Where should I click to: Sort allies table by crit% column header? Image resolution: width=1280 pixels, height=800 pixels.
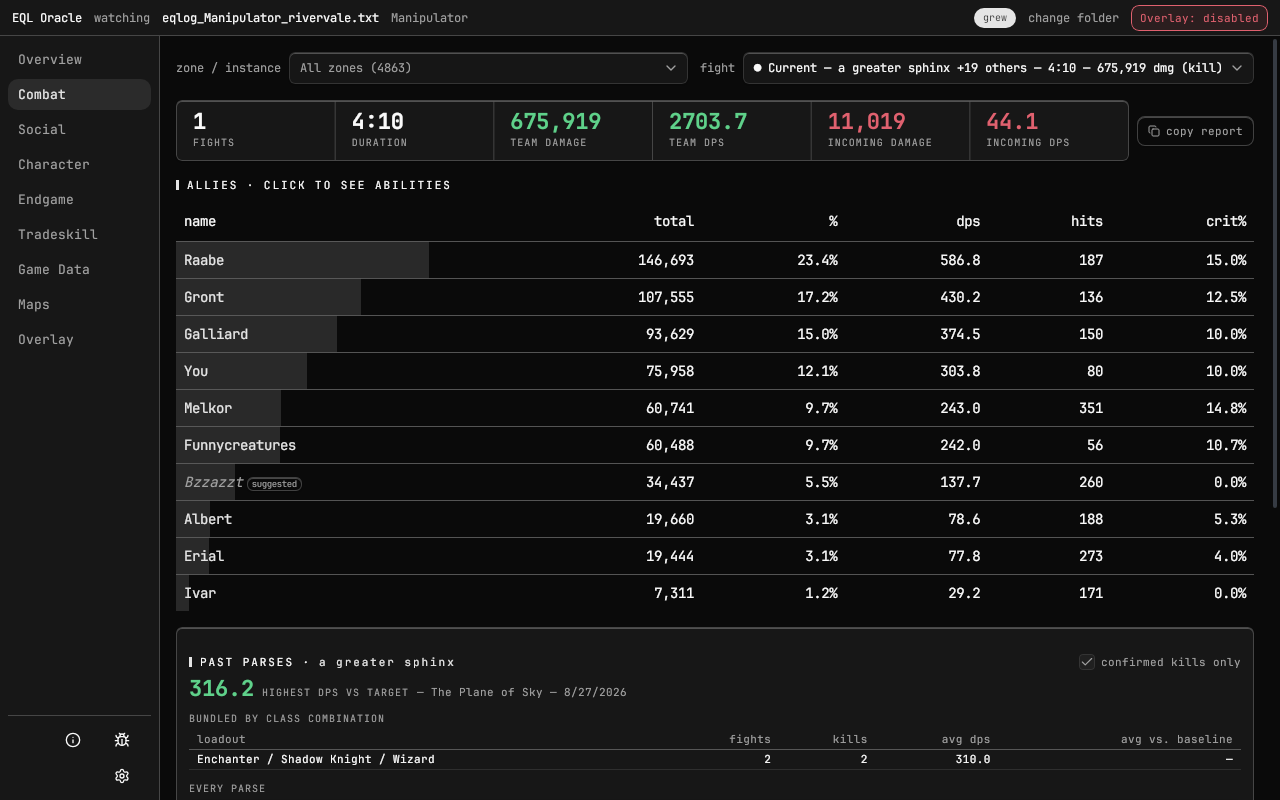tap(1226, 221)
